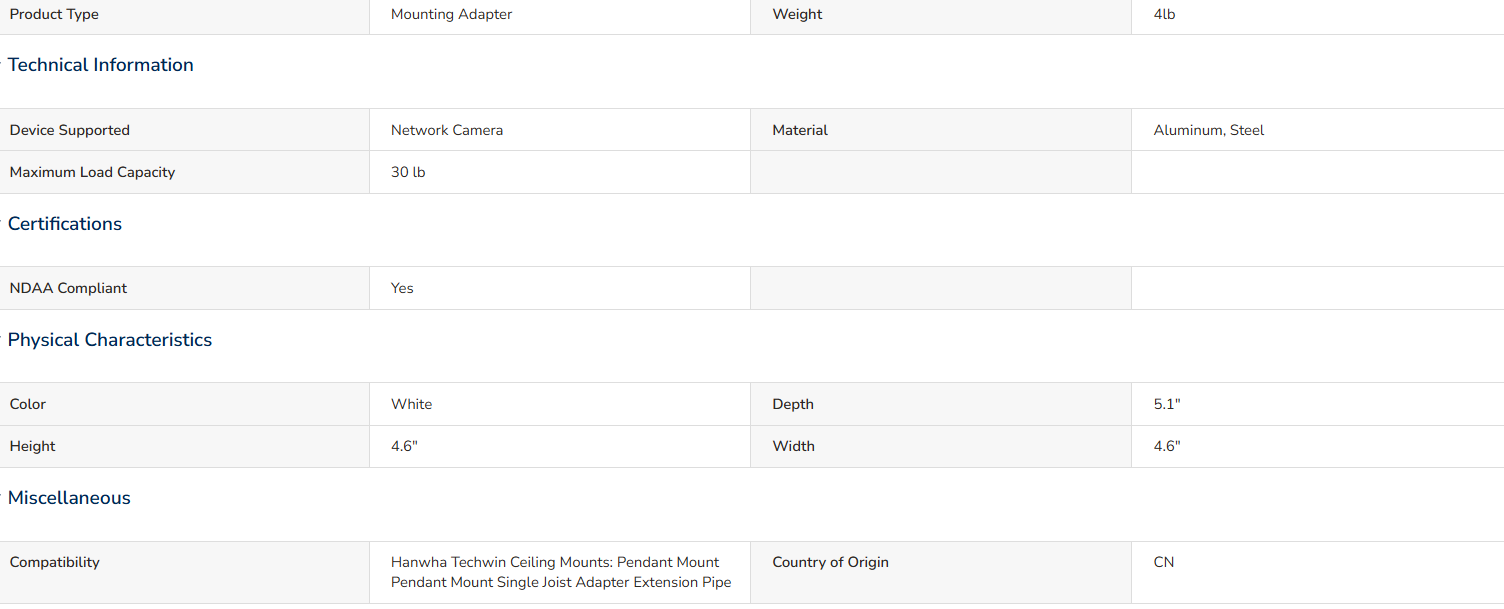Click the CN country value
This screenshot has height=609, width=1504.
pyautogui.click(x=1164, y=562)
